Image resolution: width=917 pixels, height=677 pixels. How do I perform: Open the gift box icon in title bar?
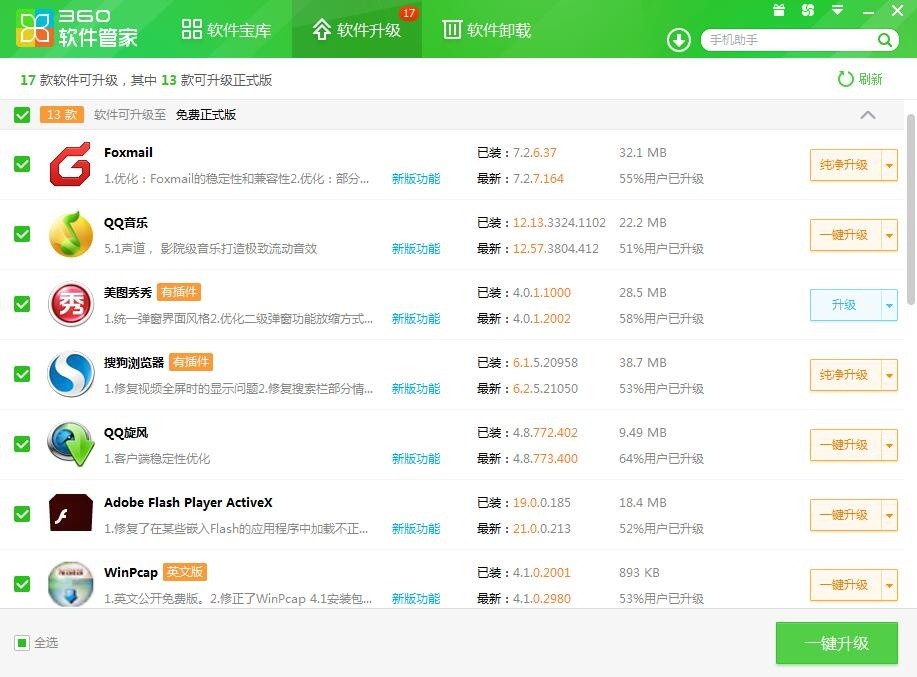pyautogui.click(x=778, y=10)
